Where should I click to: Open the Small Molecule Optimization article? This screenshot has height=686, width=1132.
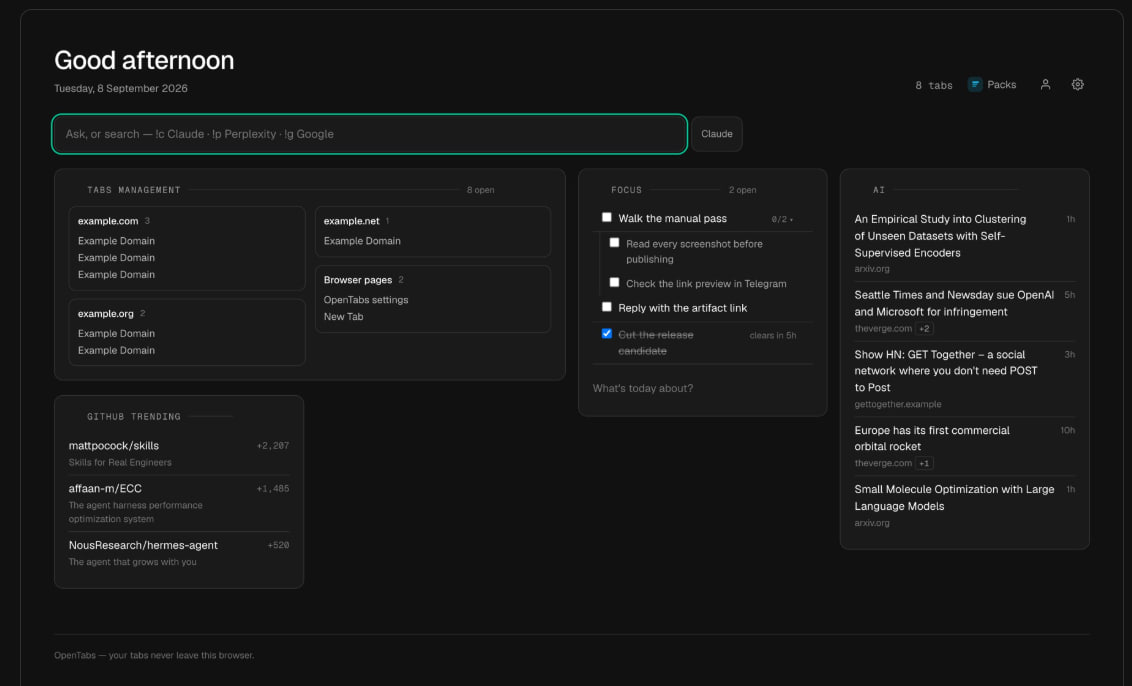(x=954, y=498)
